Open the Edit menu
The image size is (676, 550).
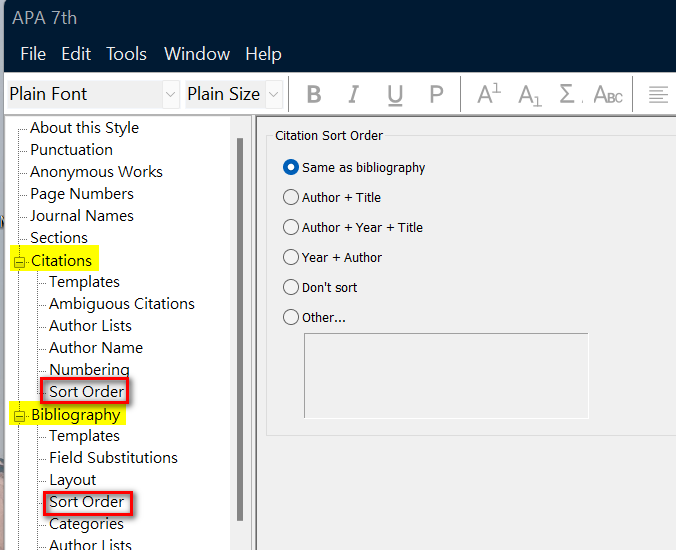coord(76,54)
